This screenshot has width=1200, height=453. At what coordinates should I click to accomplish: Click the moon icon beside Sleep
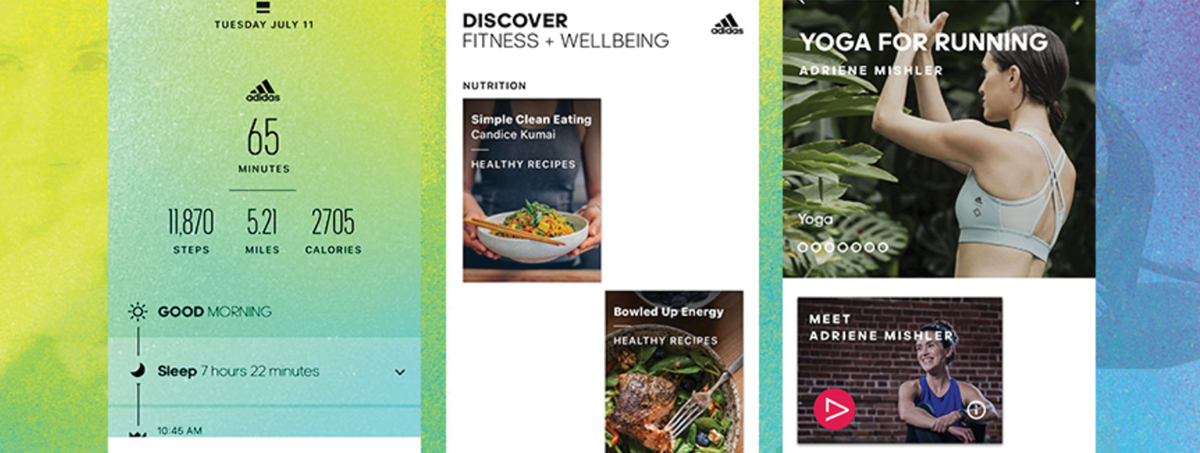[x=138, y=371]
